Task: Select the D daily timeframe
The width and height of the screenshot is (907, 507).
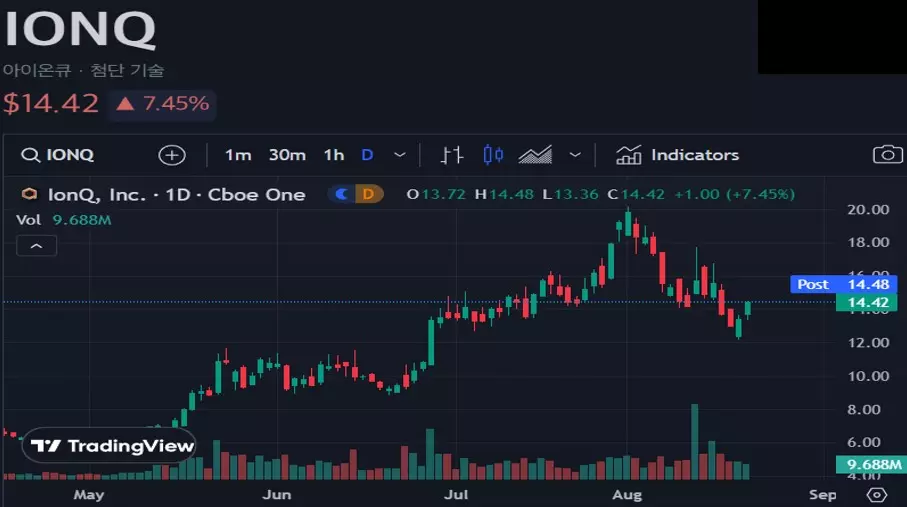Action: coord(367,155)
